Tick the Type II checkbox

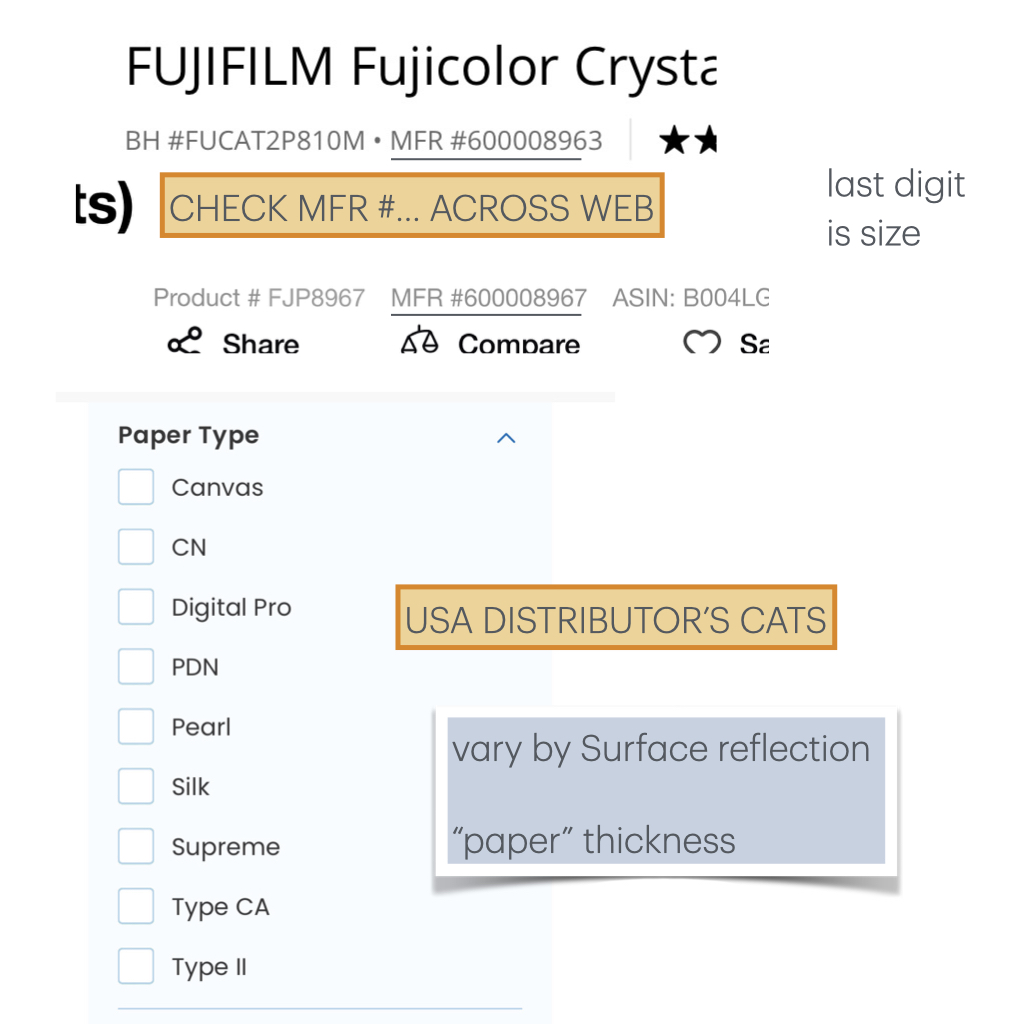(x=136, y=967)
